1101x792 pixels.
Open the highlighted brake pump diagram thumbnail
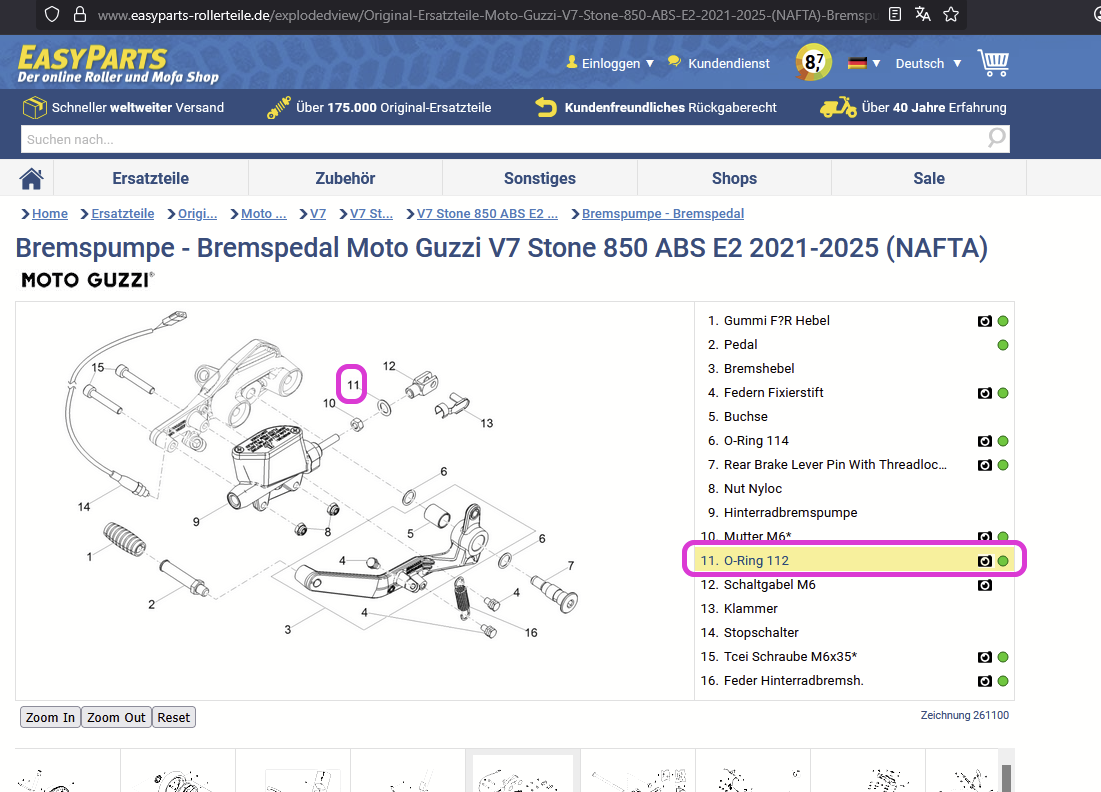pyautogui.click(x=523, y=773)
